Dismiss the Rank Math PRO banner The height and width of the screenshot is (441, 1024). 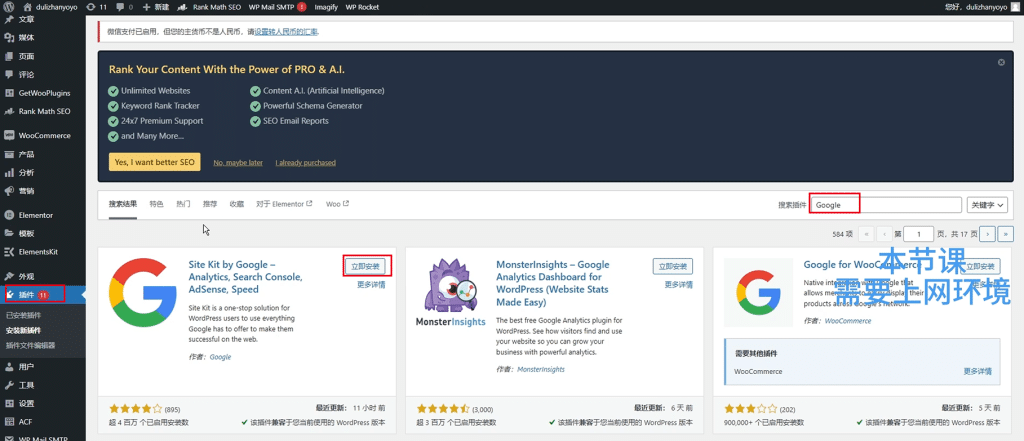point(1001,62)
